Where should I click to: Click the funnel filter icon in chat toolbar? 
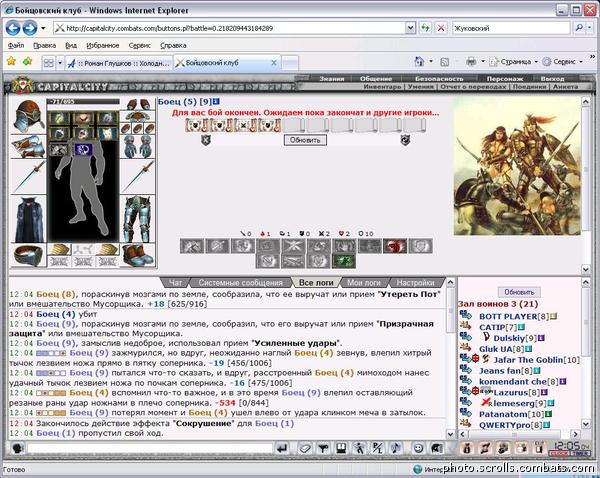coord(323,448)
